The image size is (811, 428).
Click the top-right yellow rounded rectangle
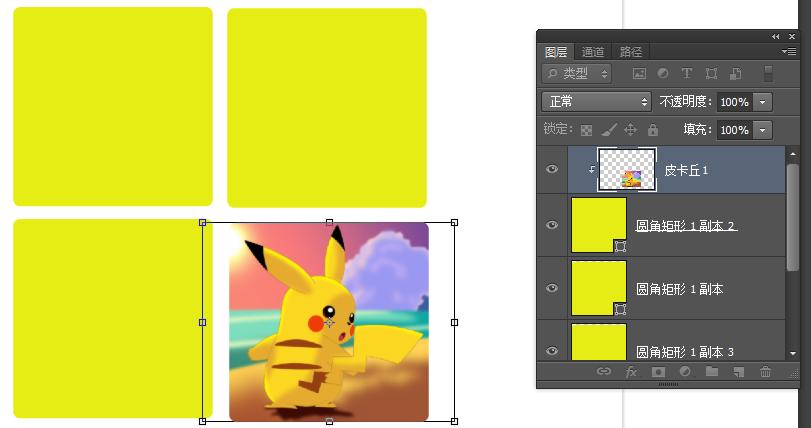327,108
